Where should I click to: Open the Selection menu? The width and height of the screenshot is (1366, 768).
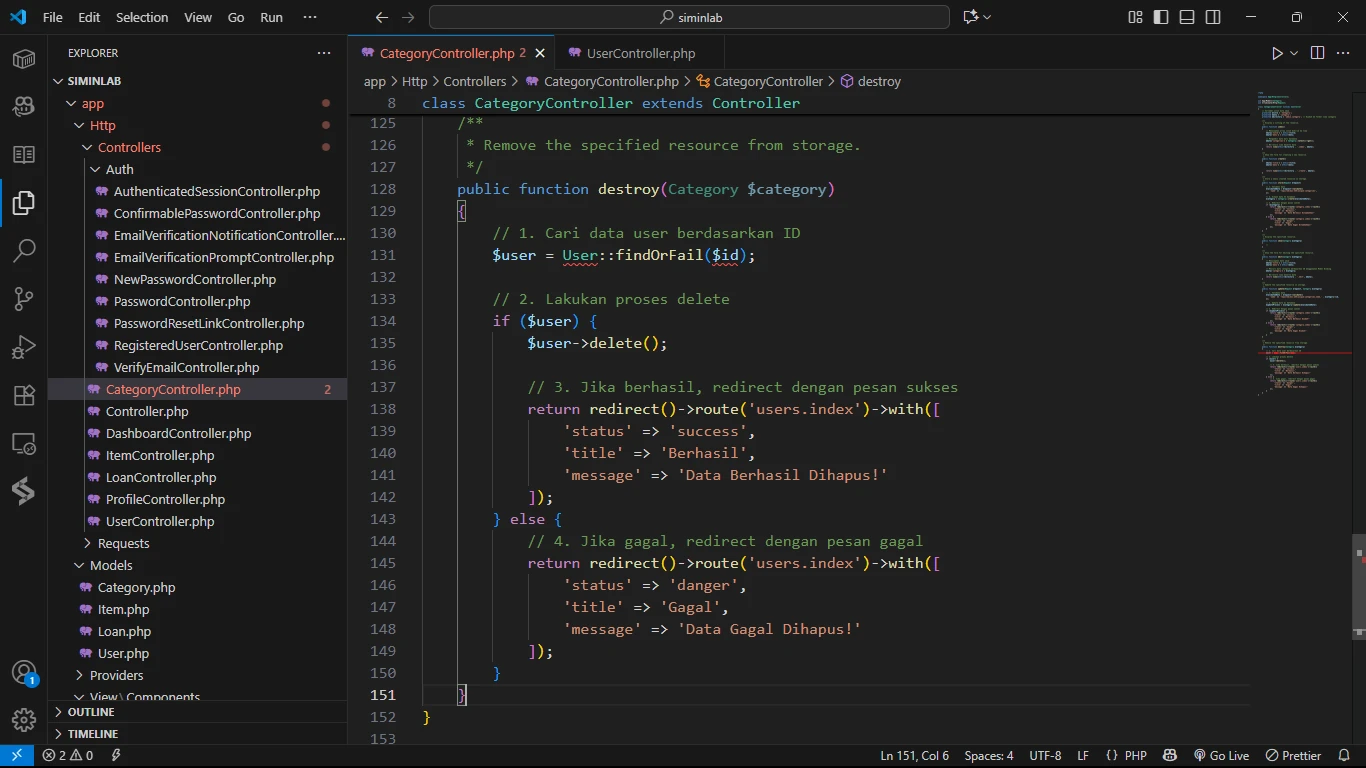(x=142, y=17)
